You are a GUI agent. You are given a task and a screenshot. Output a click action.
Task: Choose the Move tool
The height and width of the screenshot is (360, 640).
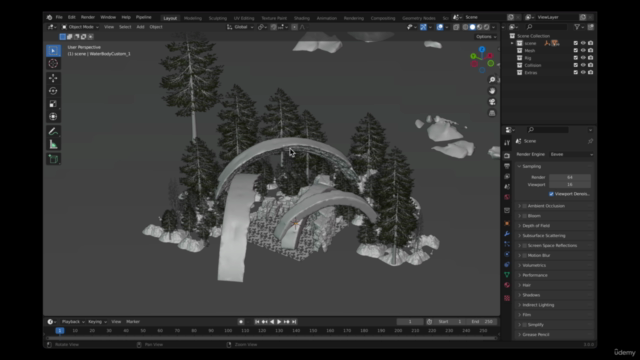53,78
